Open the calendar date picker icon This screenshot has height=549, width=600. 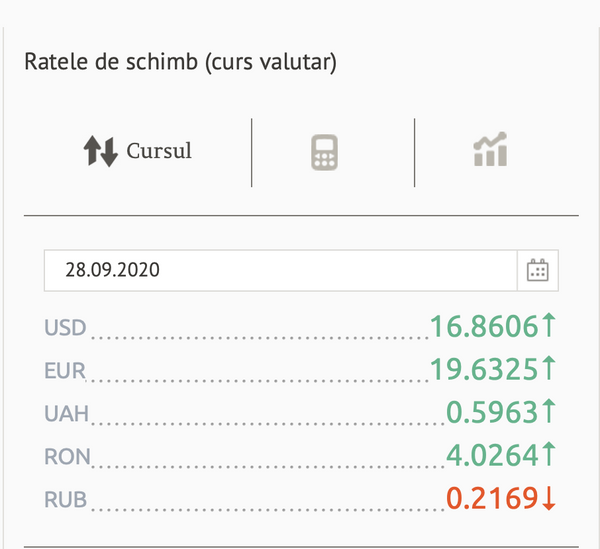click(538, 270)
